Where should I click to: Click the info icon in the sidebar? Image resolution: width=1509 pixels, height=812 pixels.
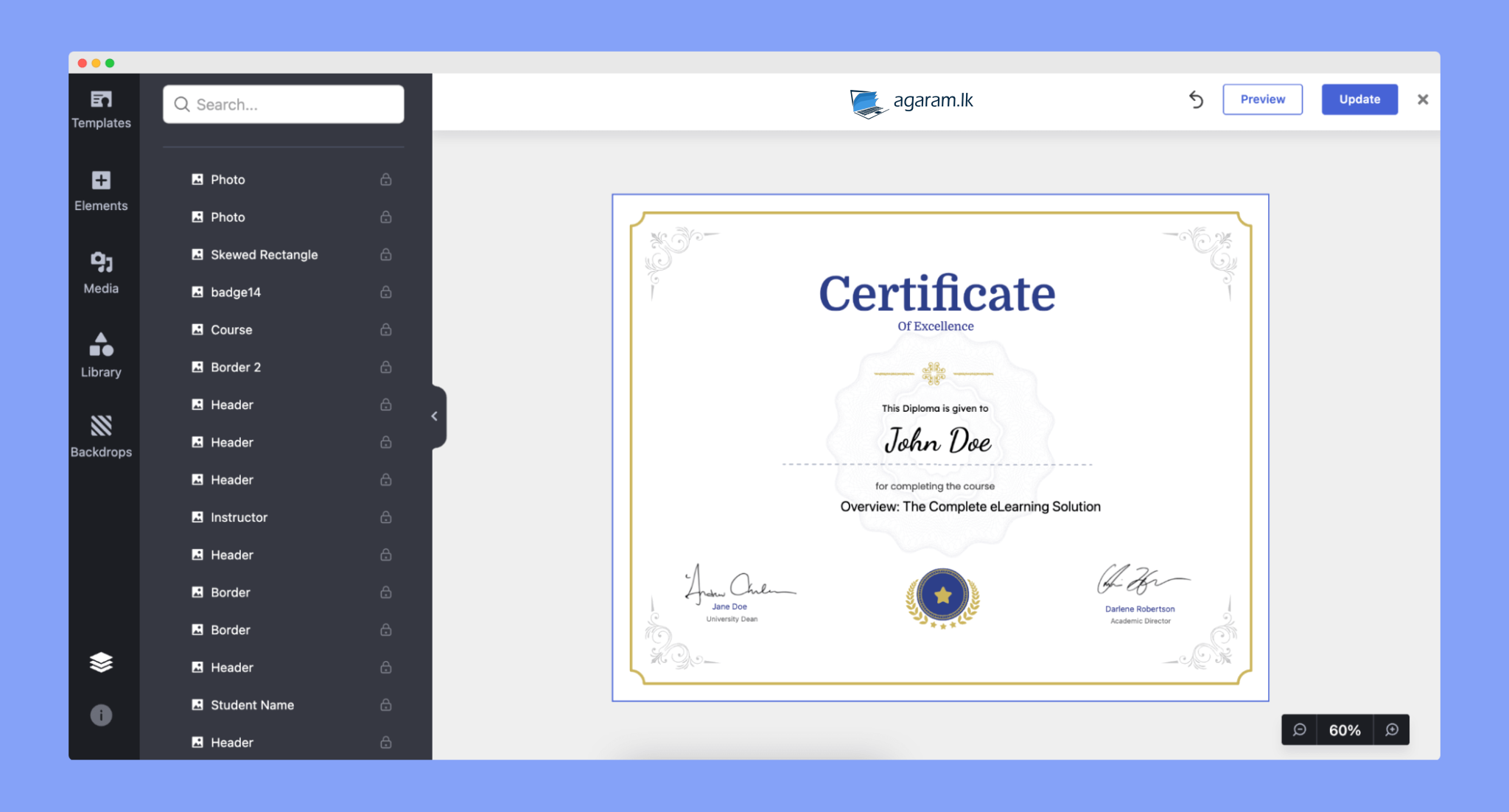pos(101,715)
